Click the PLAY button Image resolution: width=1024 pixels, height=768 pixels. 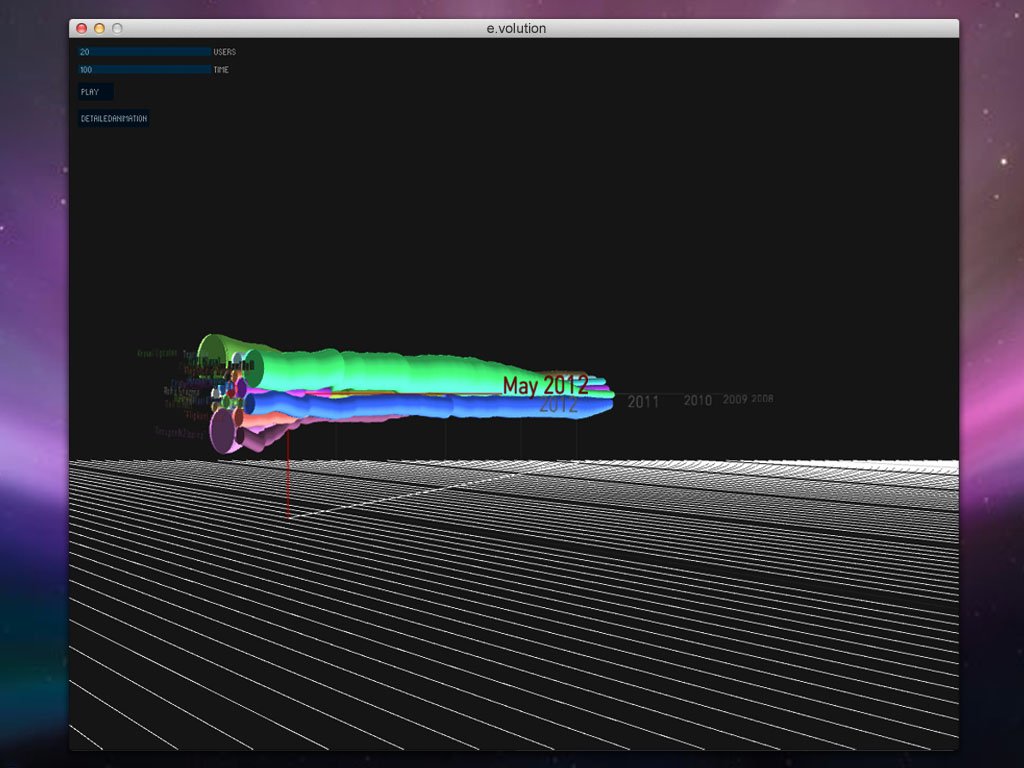click(x=95, y=92)
